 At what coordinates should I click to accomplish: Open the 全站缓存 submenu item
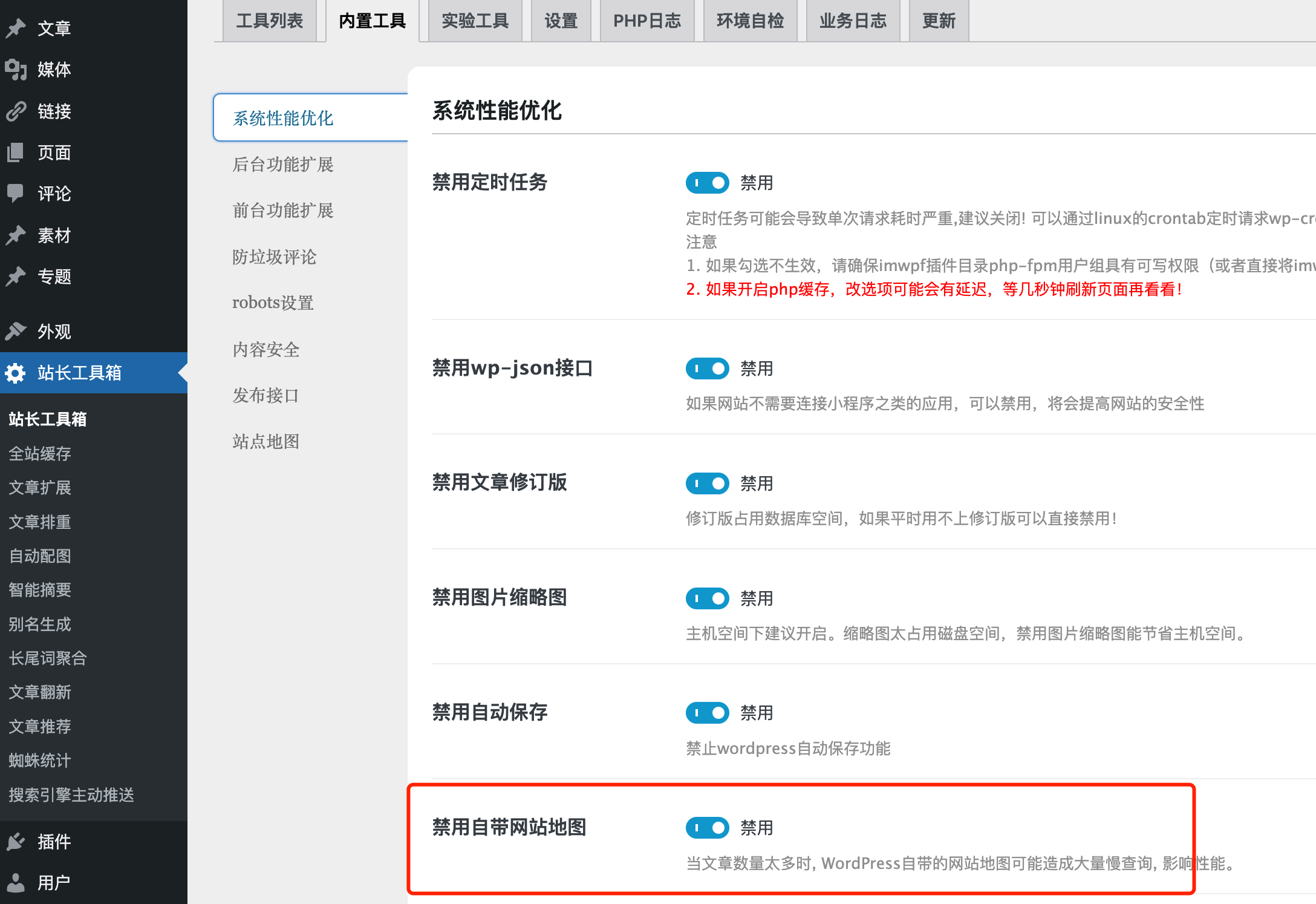pos(40,454)
